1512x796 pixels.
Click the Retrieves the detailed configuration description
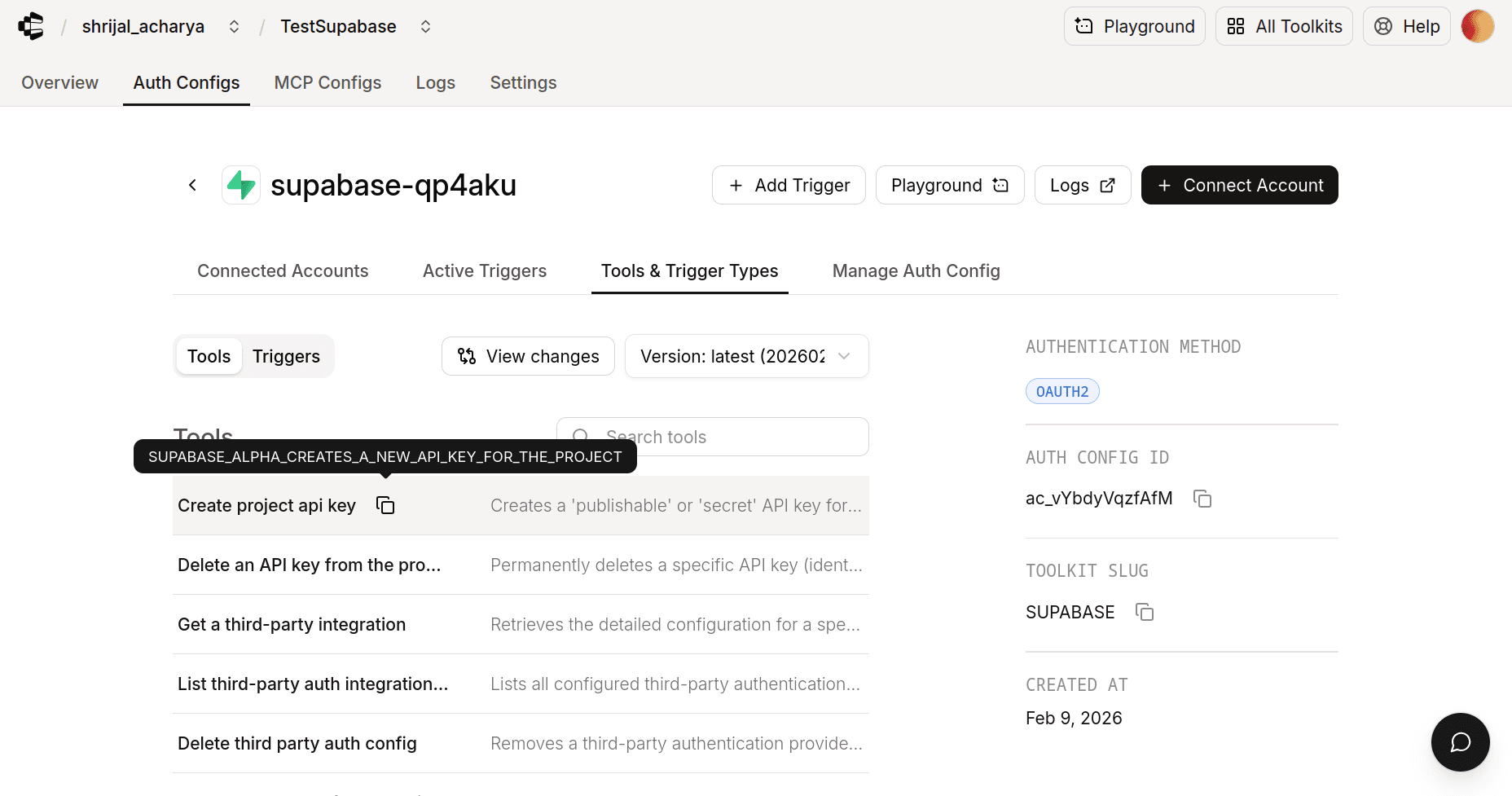675,624
